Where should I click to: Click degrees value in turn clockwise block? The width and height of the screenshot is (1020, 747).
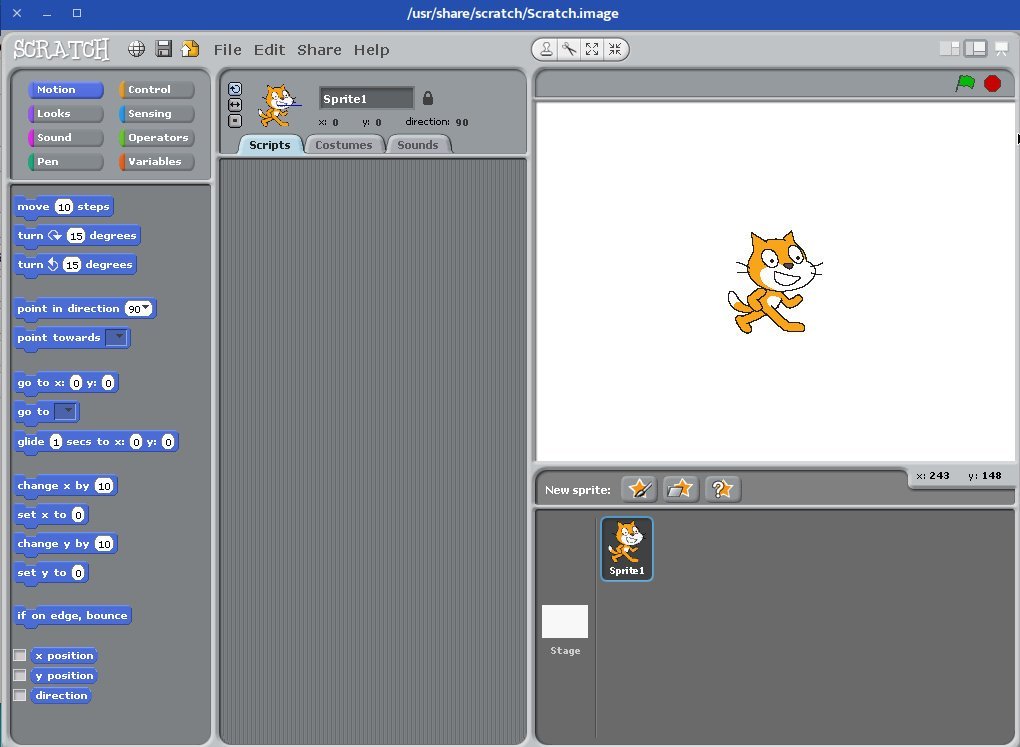(76, 236)
